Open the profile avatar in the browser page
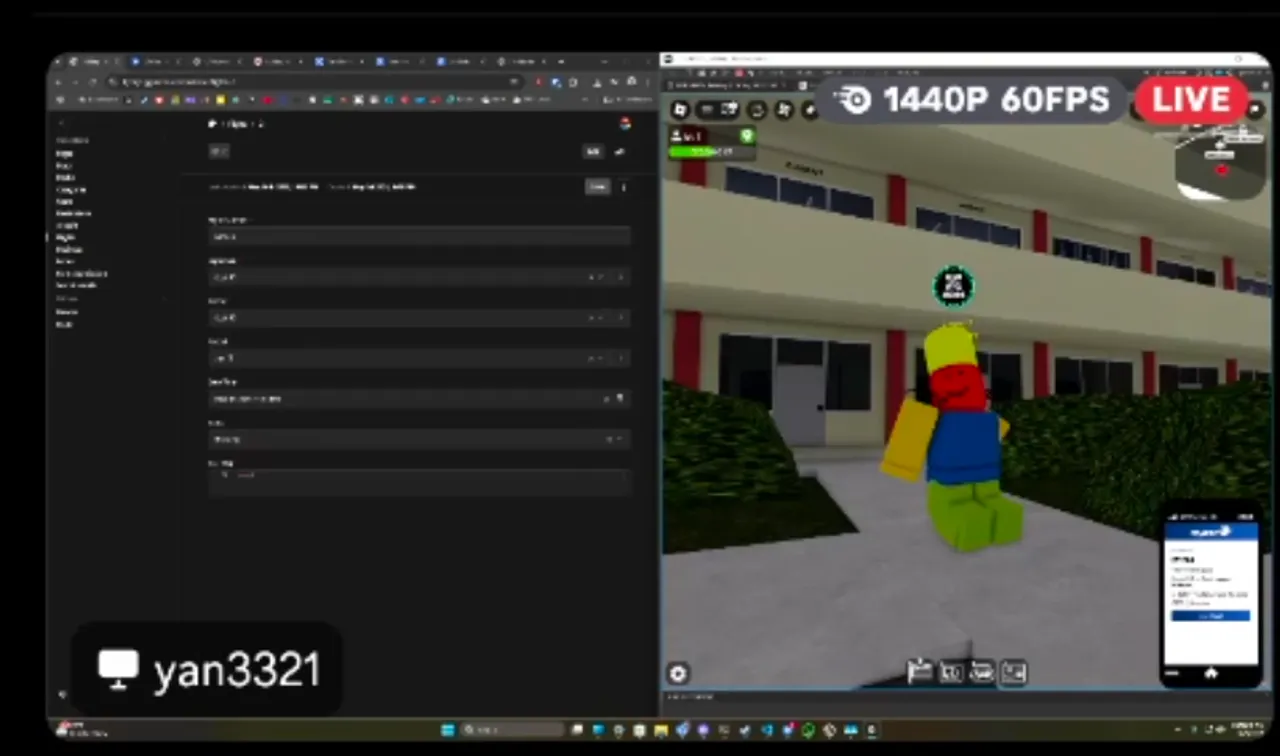The image size is (1280, 756). pyautogui.click(x=625, y=124)
